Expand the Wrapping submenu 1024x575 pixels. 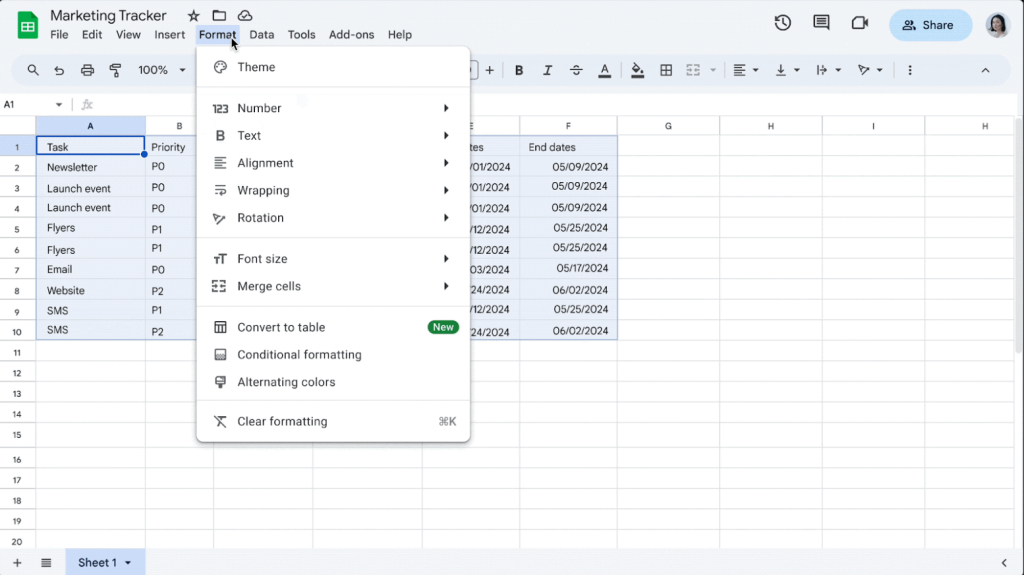[x=333, y=190]
